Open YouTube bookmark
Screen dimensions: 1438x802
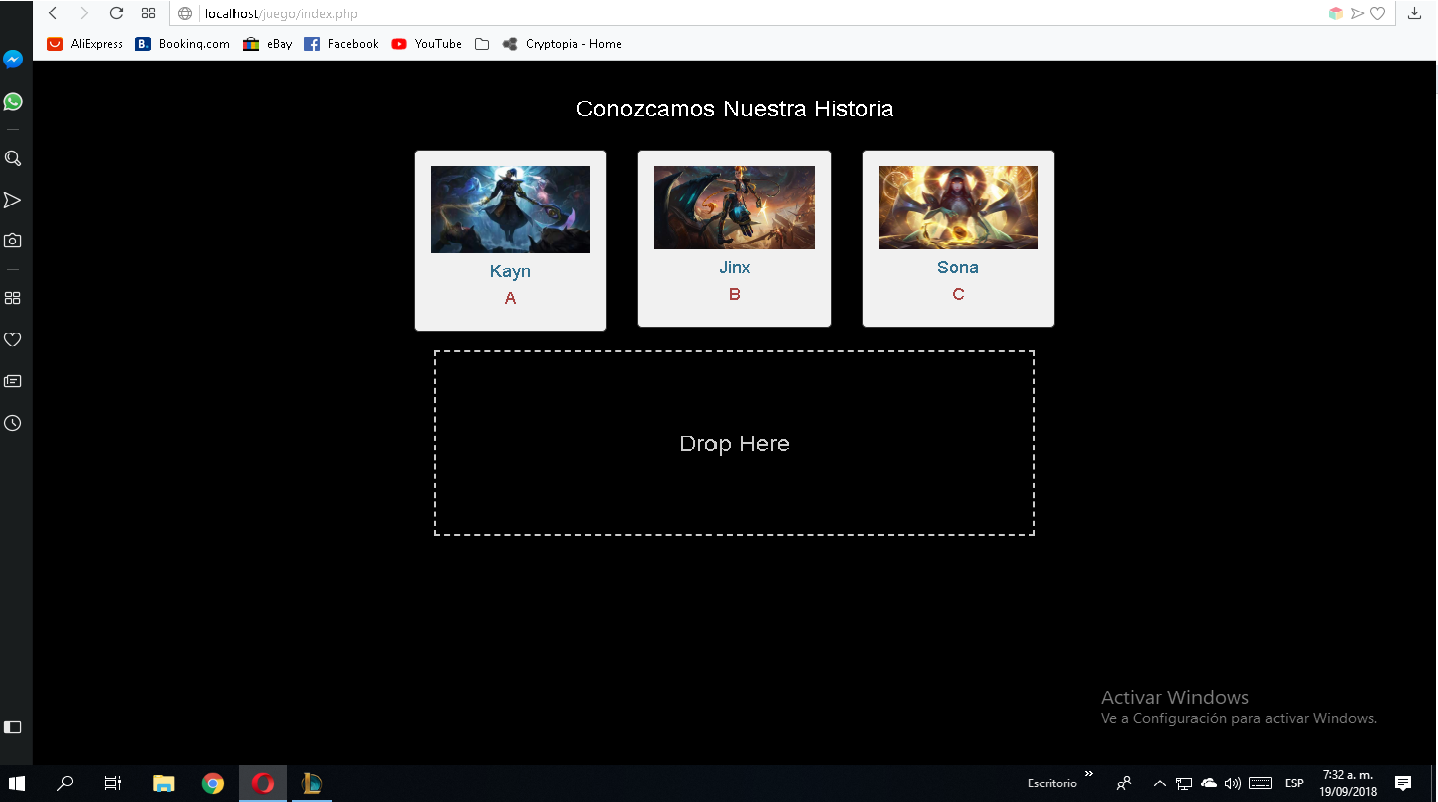[x=426, y=44]
